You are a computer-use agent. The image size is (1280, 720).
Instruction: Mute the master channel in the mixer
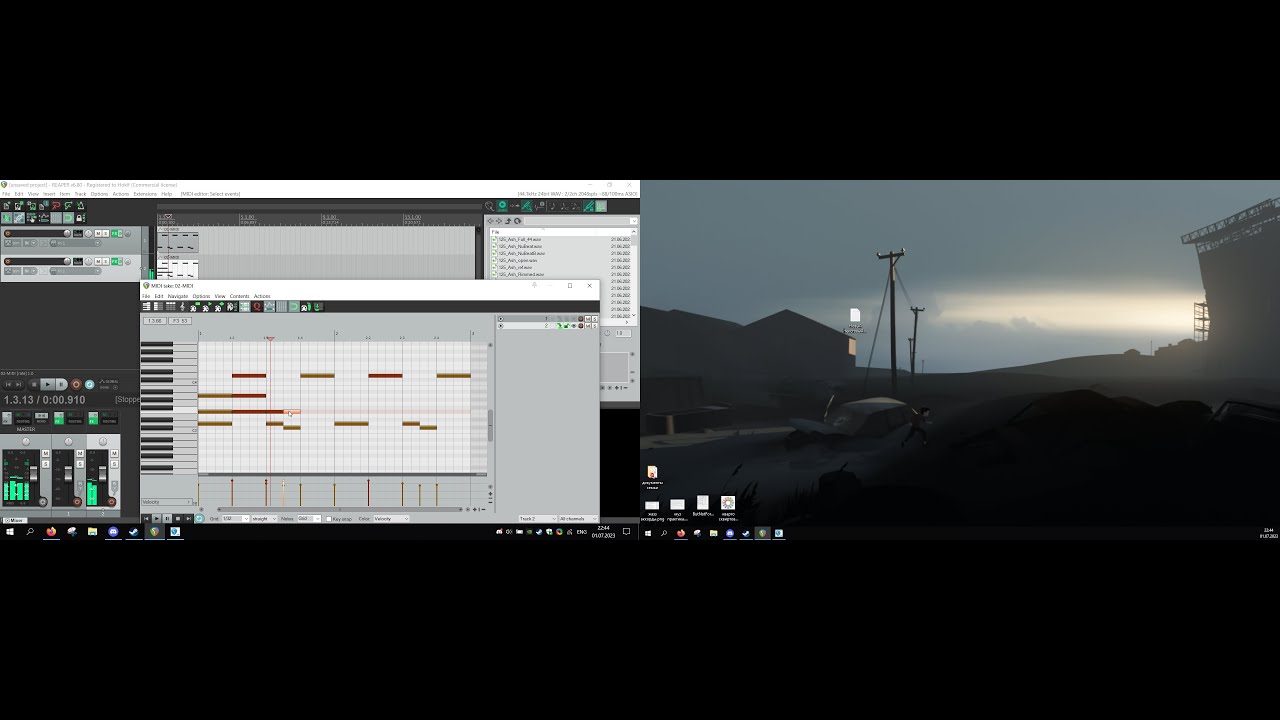(x=45, y=453)
